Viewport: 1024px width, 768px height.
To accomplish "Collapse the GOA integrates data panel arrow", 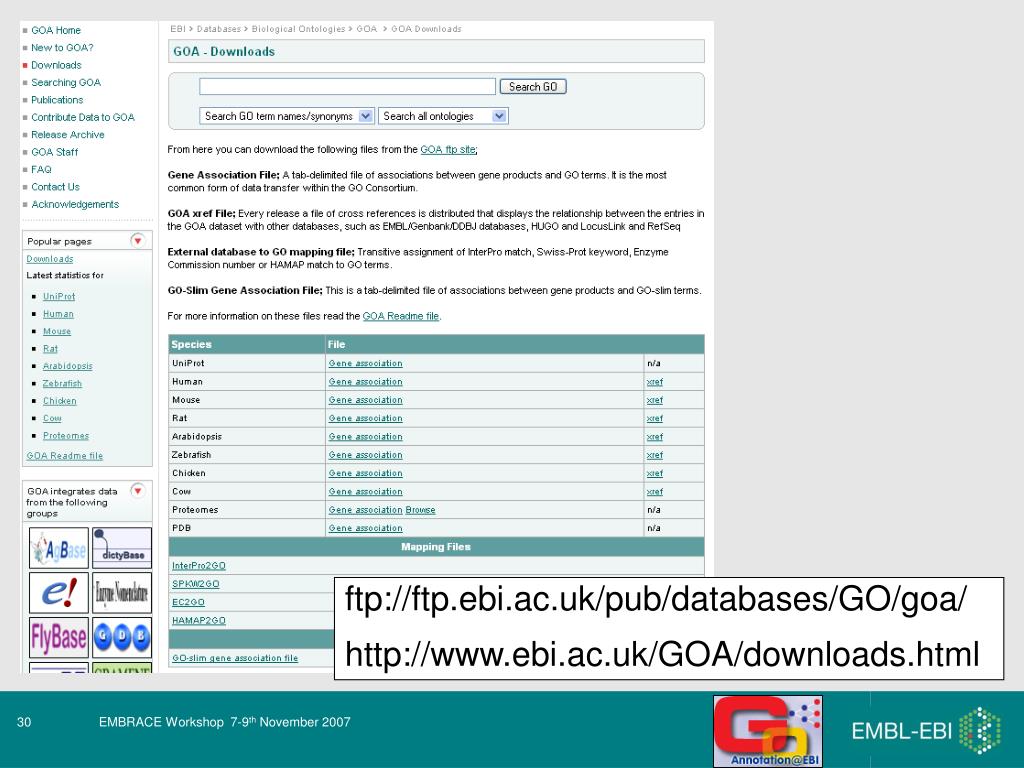I will [x=138, y=490].
